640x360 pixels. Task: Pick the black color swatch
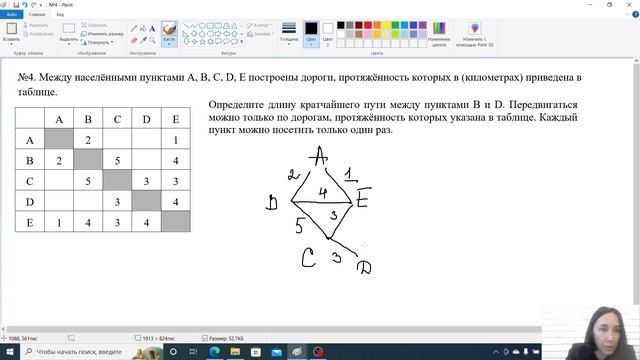coord(341,25)
